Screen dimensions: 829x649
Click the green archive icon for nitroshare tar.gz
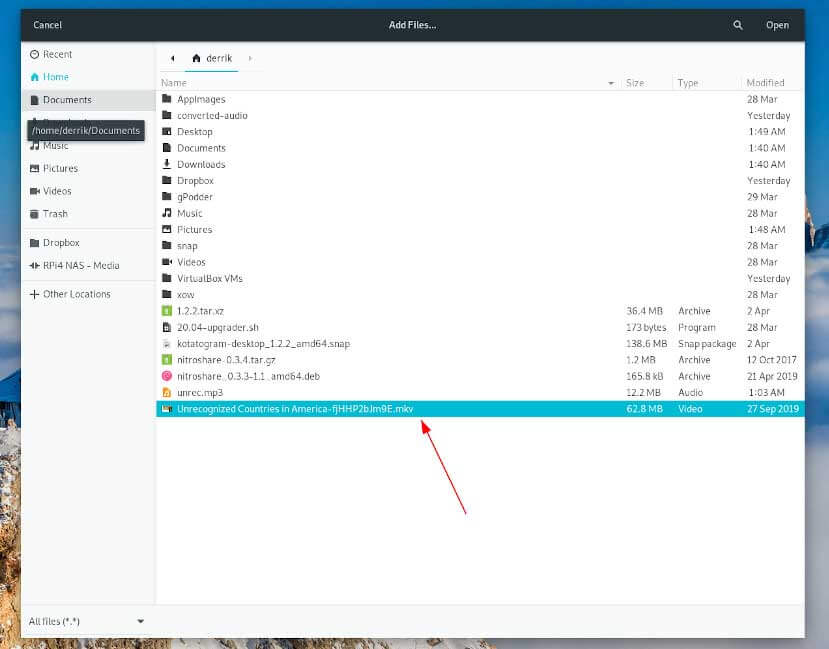pos(167,359)
